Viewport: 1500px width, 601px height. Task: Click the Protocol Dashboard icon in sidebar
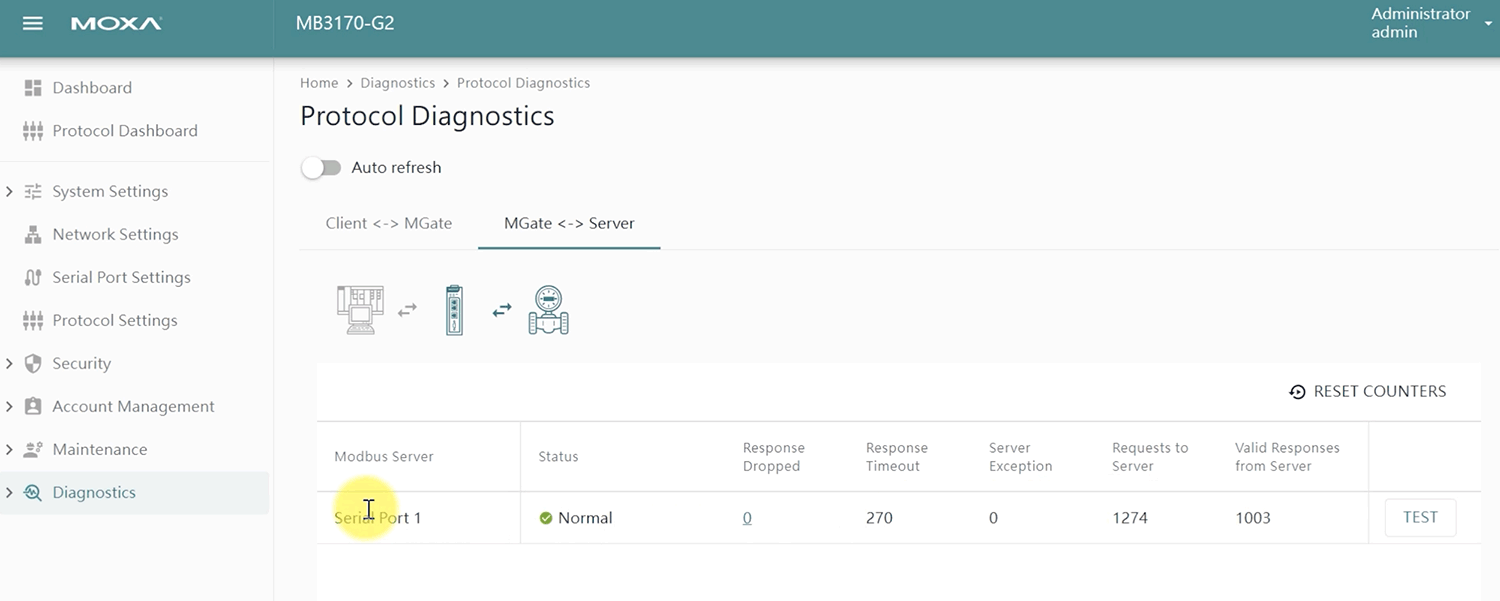click(33, 131)
